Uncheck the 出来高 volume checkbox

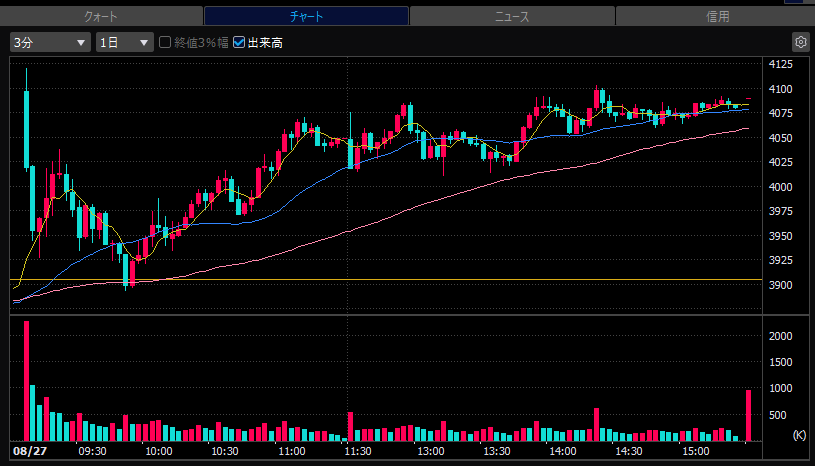click(x=239, y=42)
